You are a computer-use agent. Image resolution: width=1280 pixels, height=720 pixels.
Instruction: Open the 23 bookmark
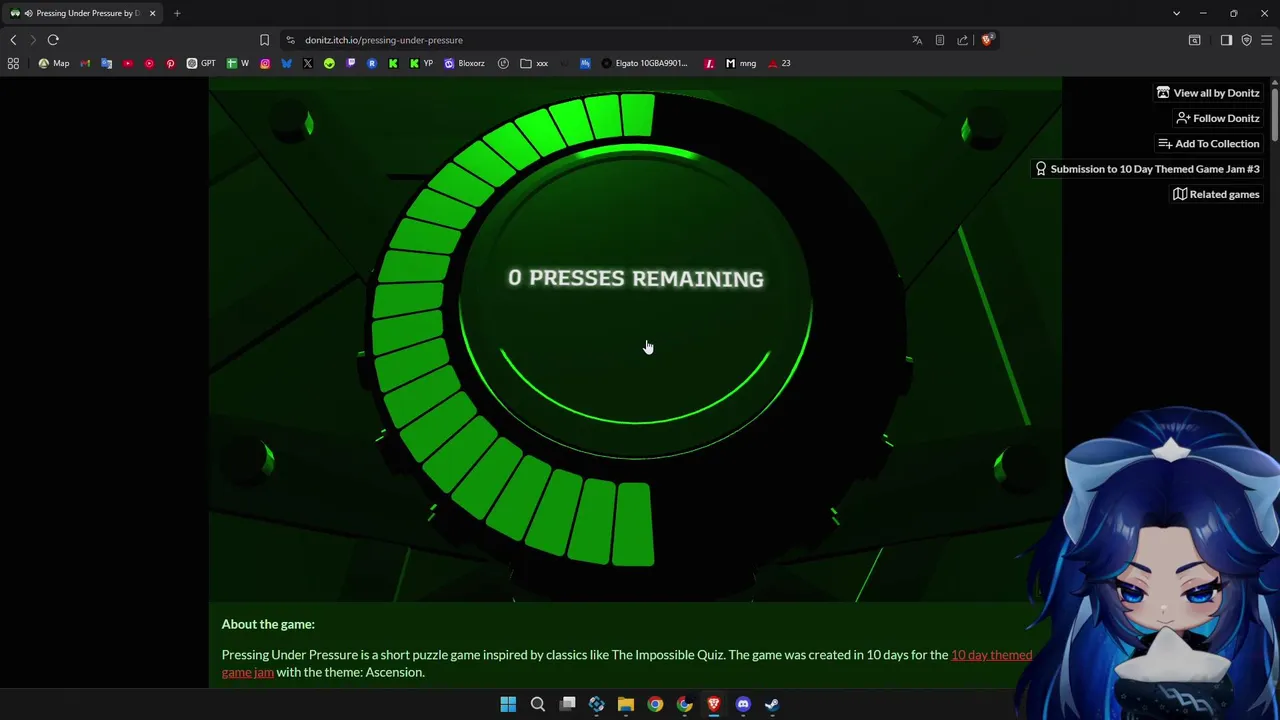click(779, 63)
